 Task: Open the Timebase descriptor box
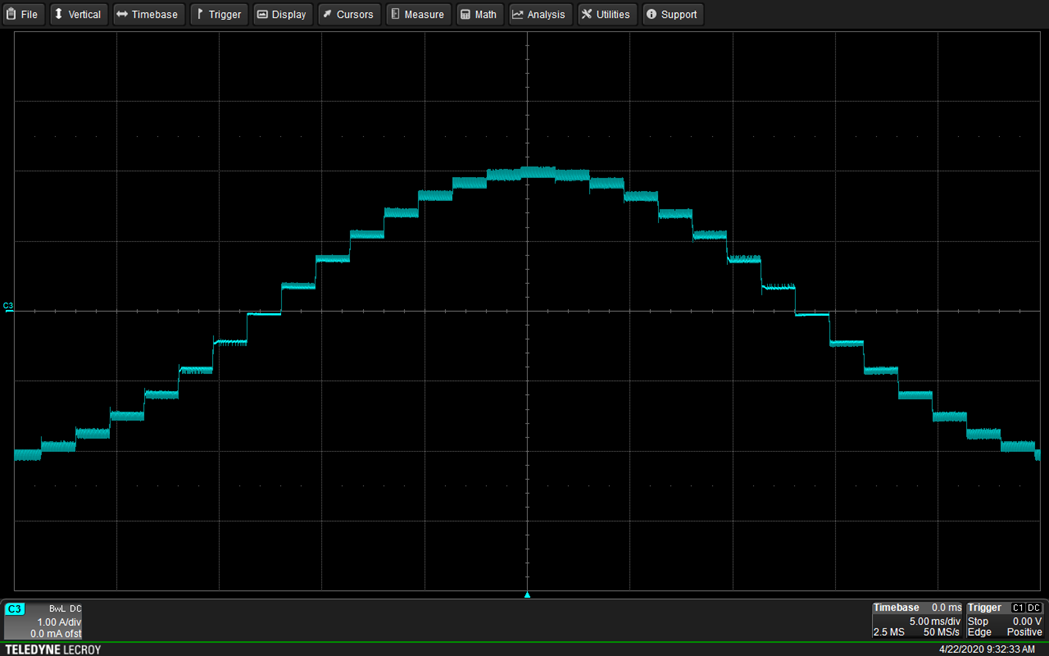point(916,620)
